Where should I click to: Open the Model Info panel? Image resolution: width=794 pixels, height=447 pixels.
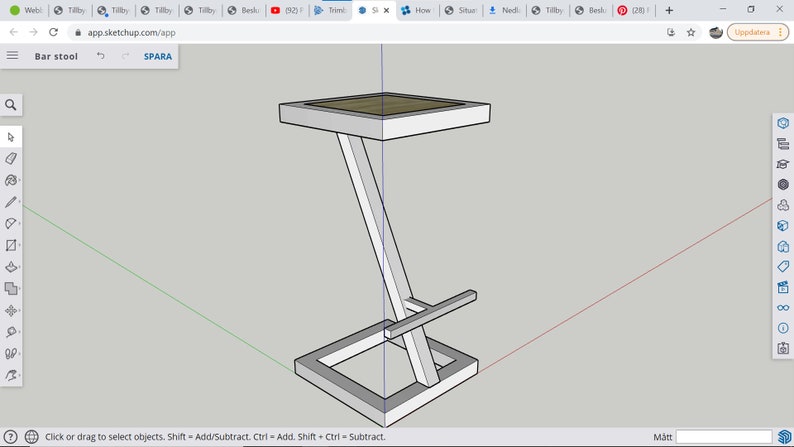coord(783,328)
